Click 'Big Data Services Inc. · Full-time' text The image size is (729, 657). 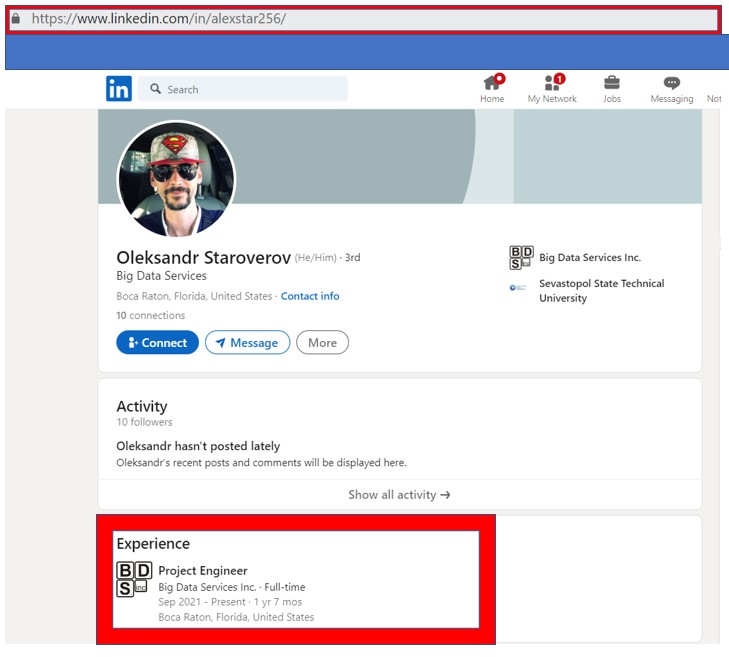click(x=232, y=587)
